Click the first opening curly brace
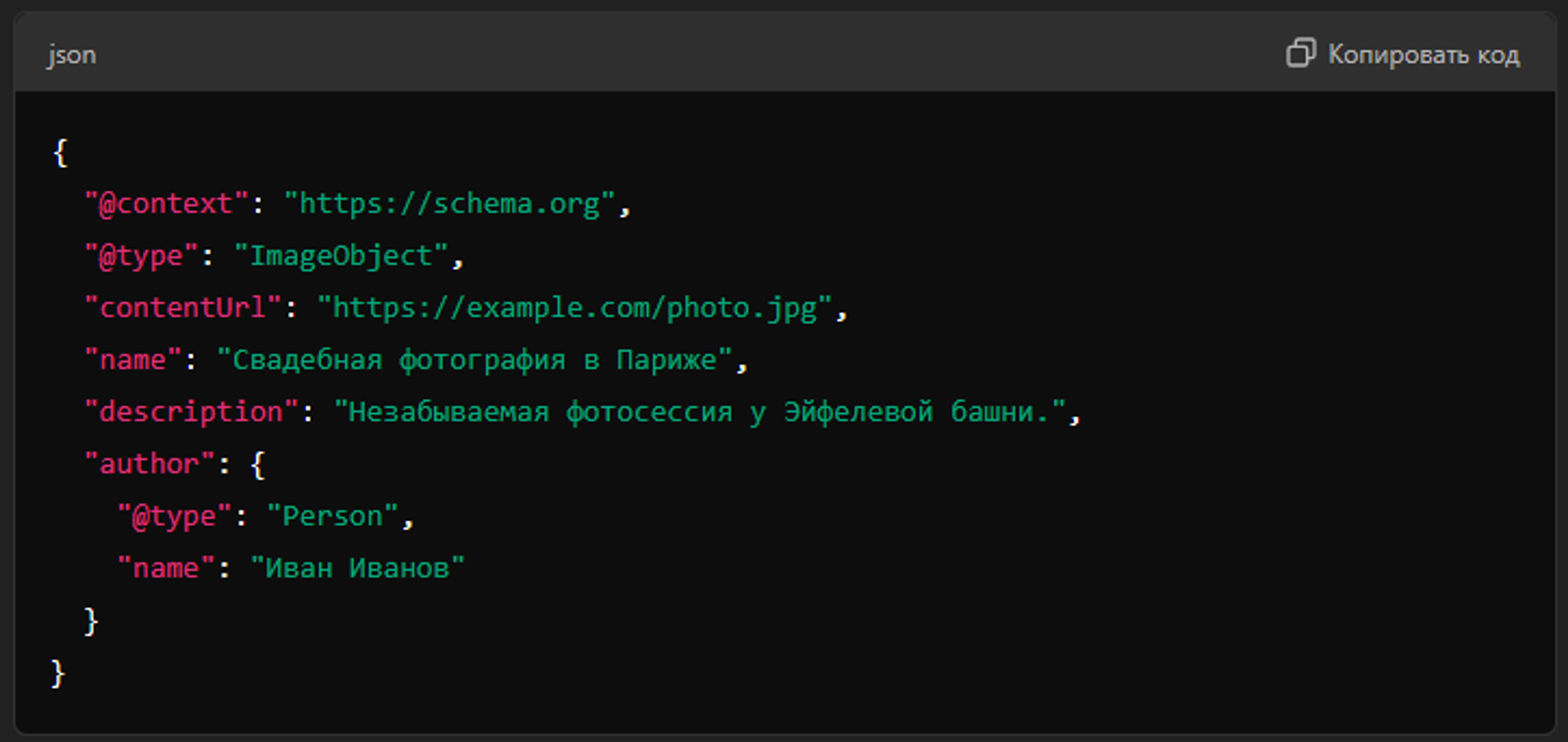 [60, 152]
